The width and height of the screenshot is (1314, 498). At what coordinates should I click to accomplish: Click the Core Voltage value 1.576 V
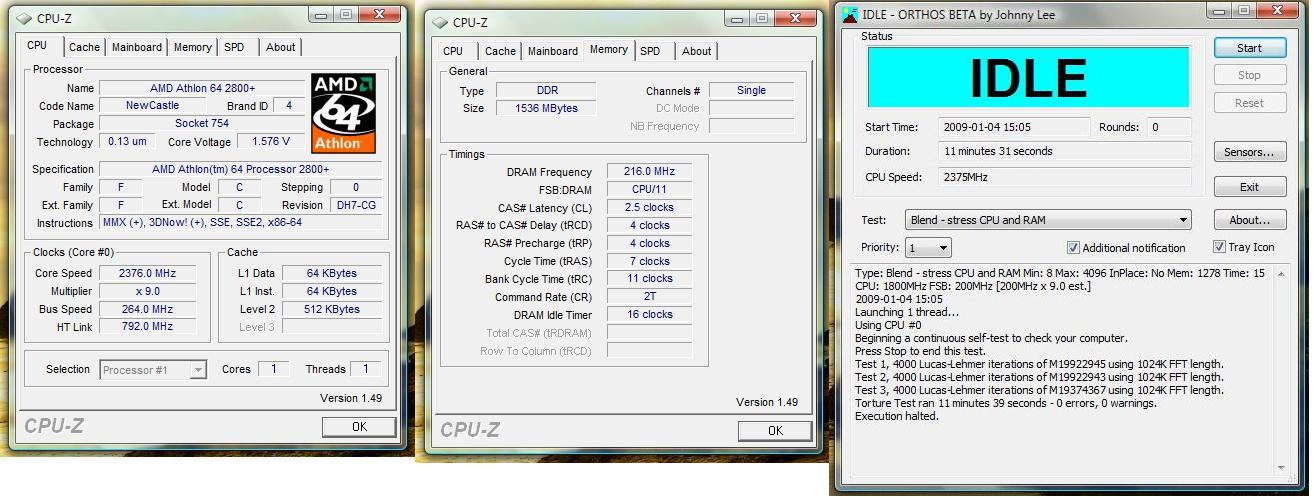click(x=269, y=142)
